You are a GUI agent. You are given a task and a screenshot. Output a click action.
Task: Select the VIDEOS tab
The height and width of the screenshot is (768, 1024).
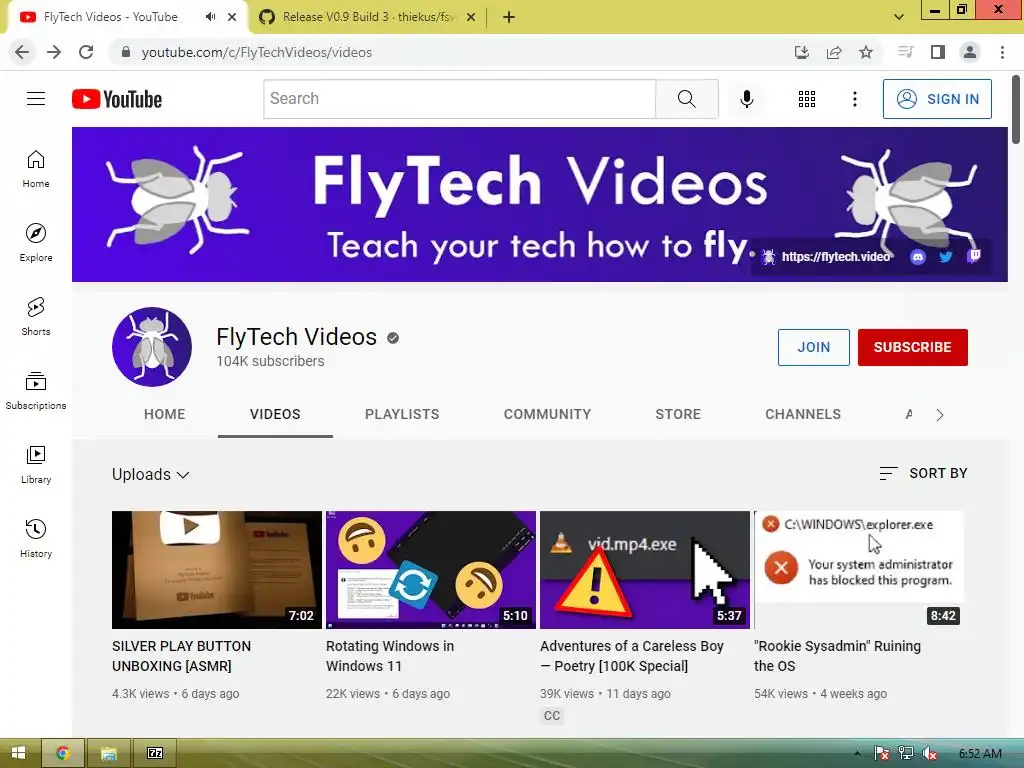(275, 414)
